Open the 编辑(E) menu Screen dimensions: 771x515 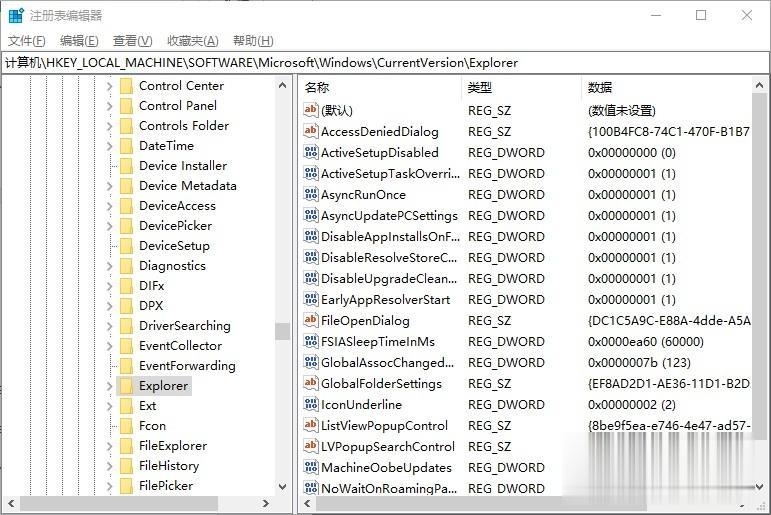pos(79,41)
